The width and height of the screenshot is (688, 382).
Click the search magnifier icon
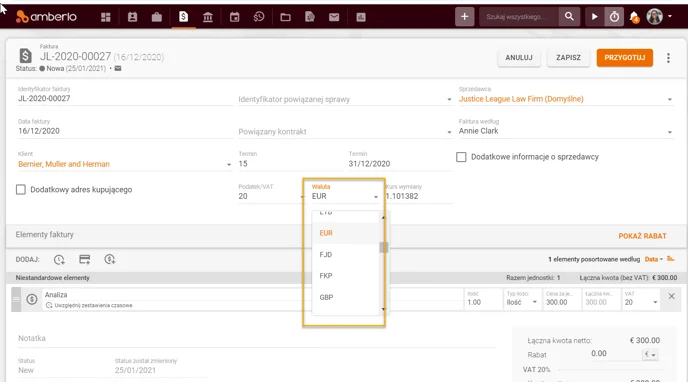(x=569, y=17)
